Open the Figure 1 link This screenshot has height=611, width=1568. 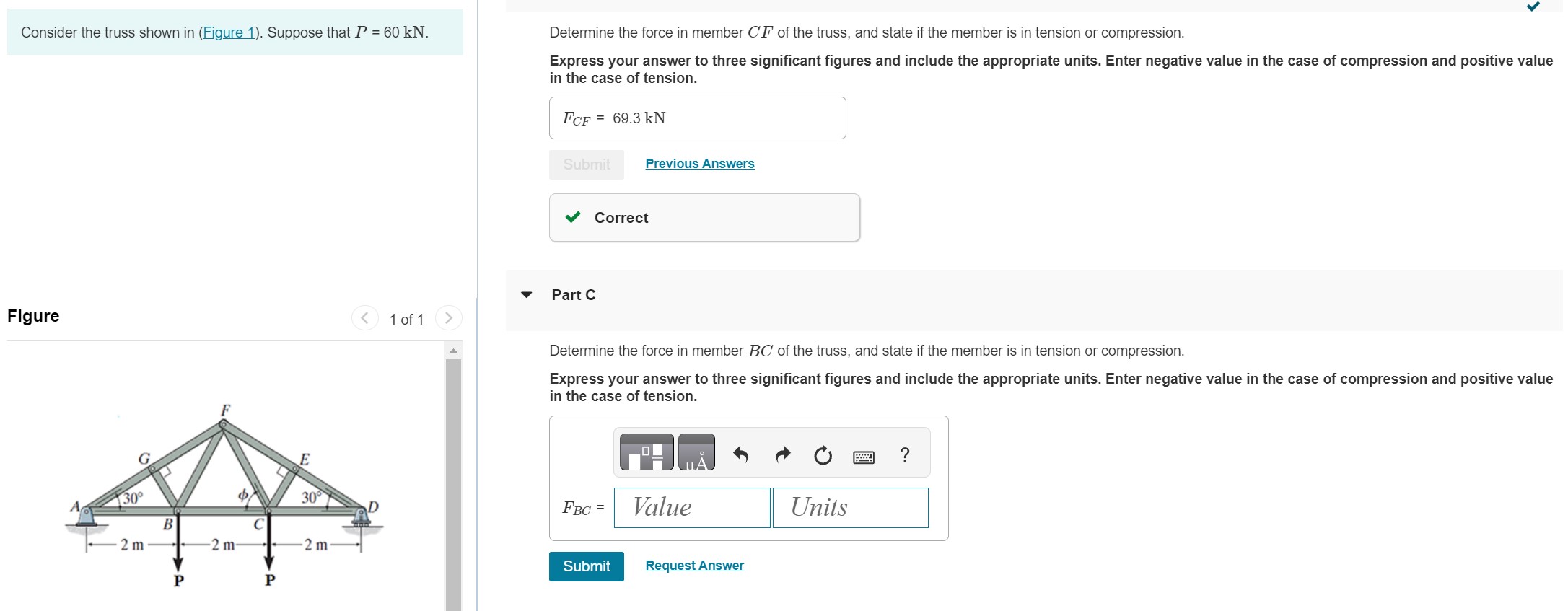click(229, 32)
